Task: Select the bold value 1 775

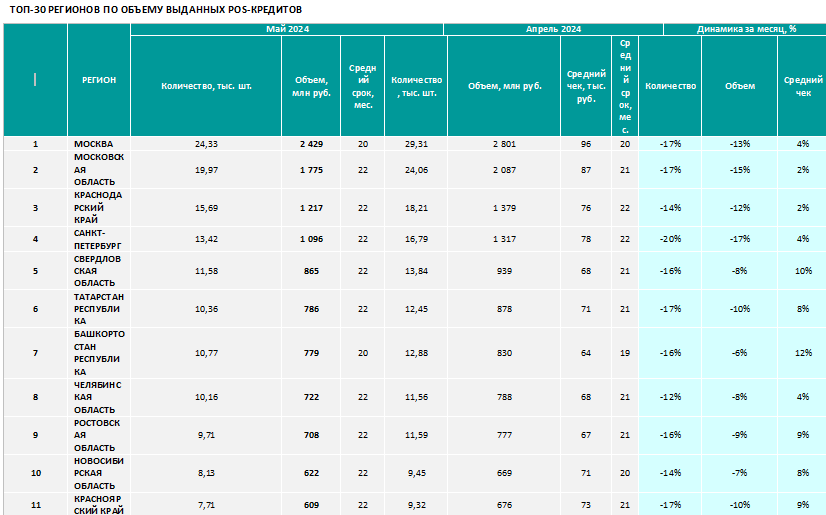Action: click(x=311, y=170)
